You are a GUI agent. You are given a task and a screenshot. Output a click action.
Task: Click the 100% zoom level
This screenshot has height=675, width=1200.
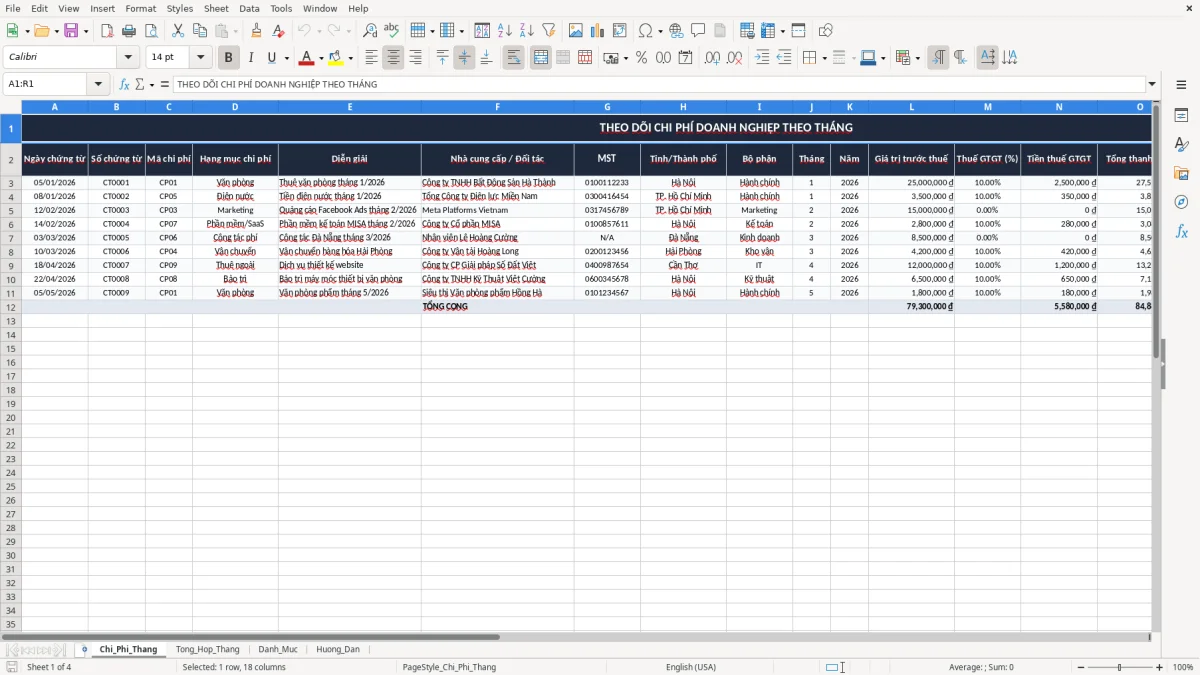pyautogui.click(x=1183, y=667)
